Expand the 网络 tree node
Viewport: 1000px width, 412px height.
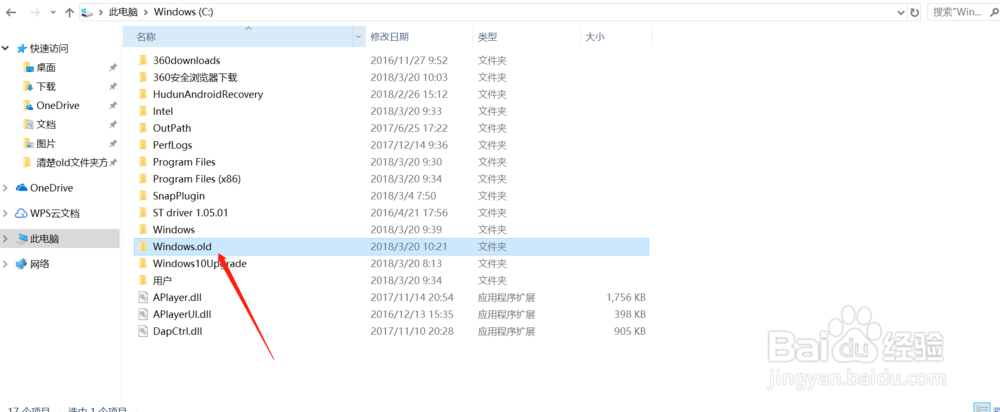pos(6,263)
